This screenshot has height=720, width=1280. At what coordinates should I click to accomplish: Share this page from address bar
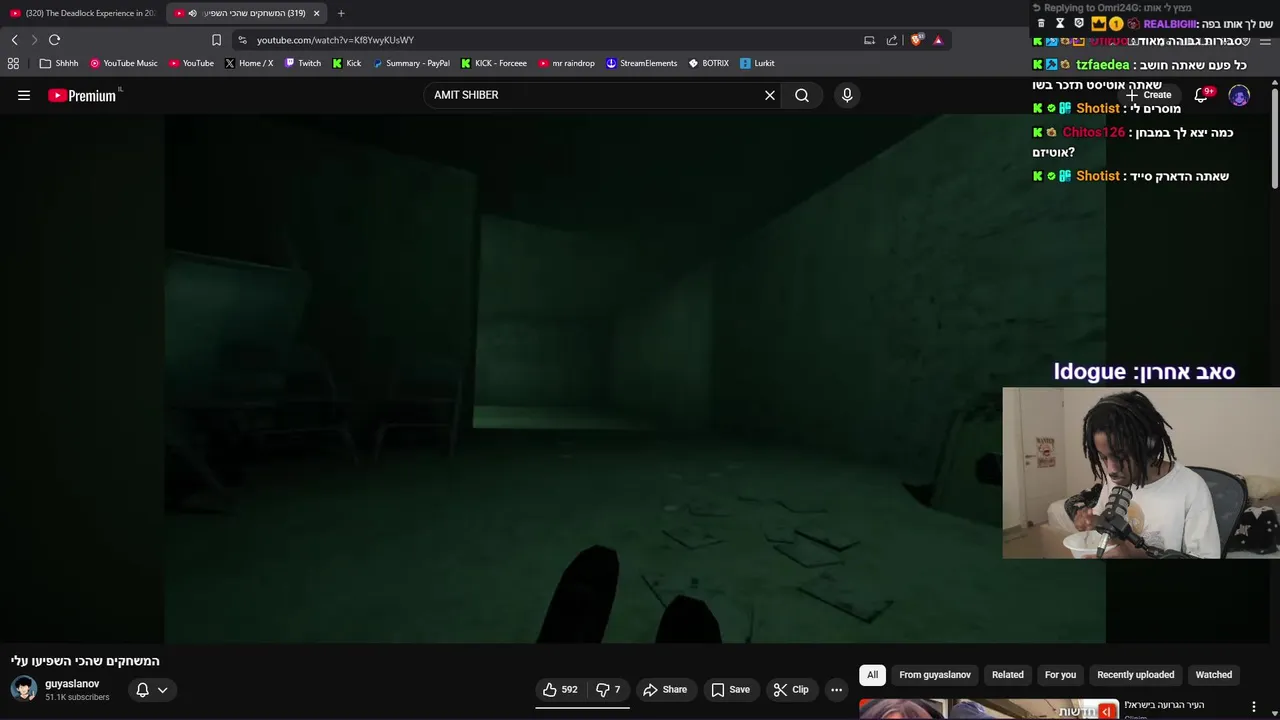pos(892,40)
